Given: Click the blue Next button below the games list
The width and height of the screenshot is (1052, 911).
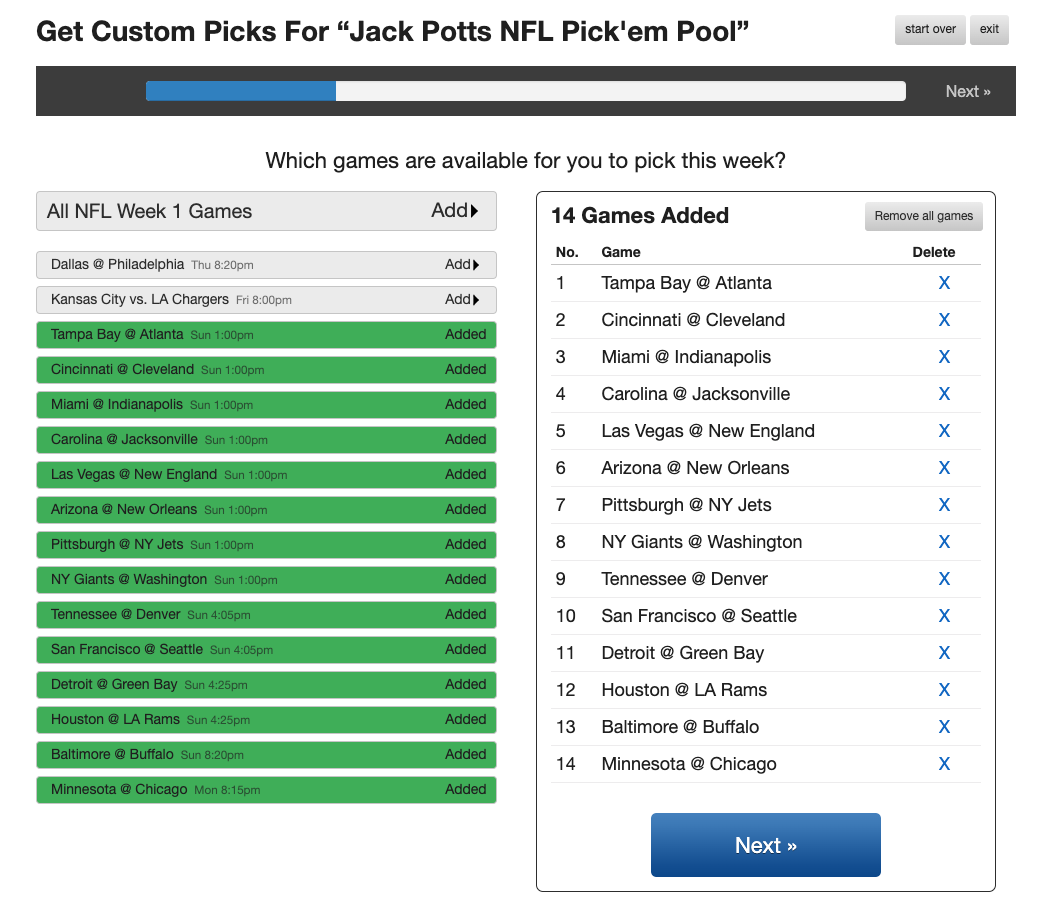Looking at the screenshot, I should pos(765,845).
